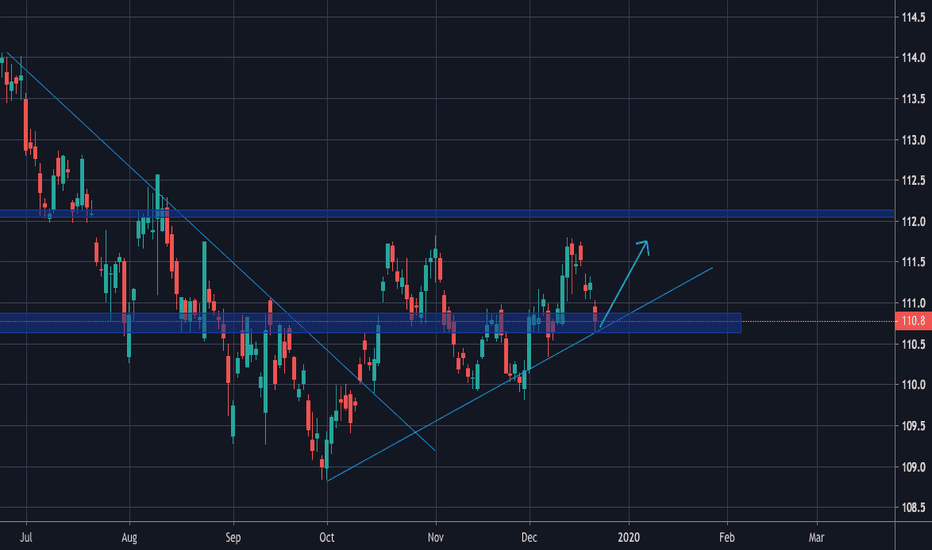
Task: Select the 109.5 price axis label
Action: (x=914, y=426)
